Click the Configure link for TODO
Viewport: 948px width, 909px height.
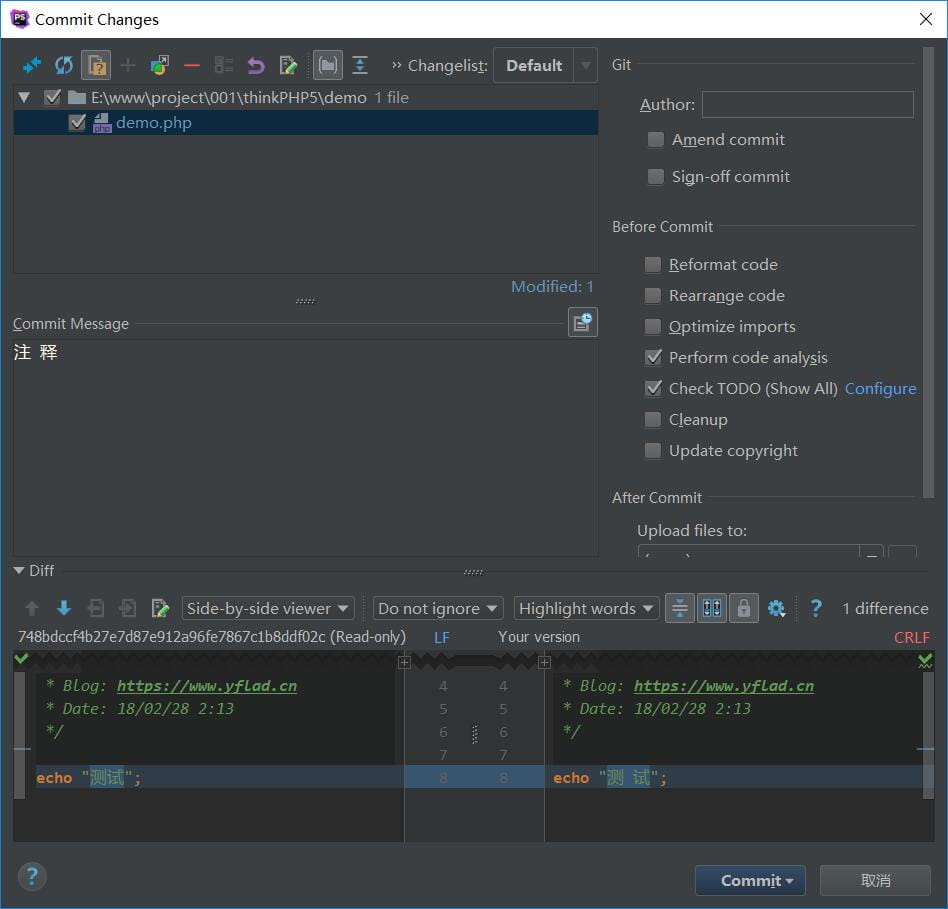[x=880, y=389]
